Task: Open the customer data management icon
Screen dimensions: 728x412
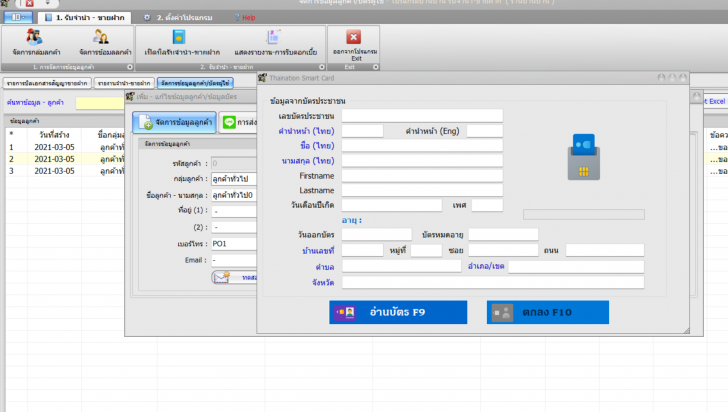Action: click(x=101, y=37)
